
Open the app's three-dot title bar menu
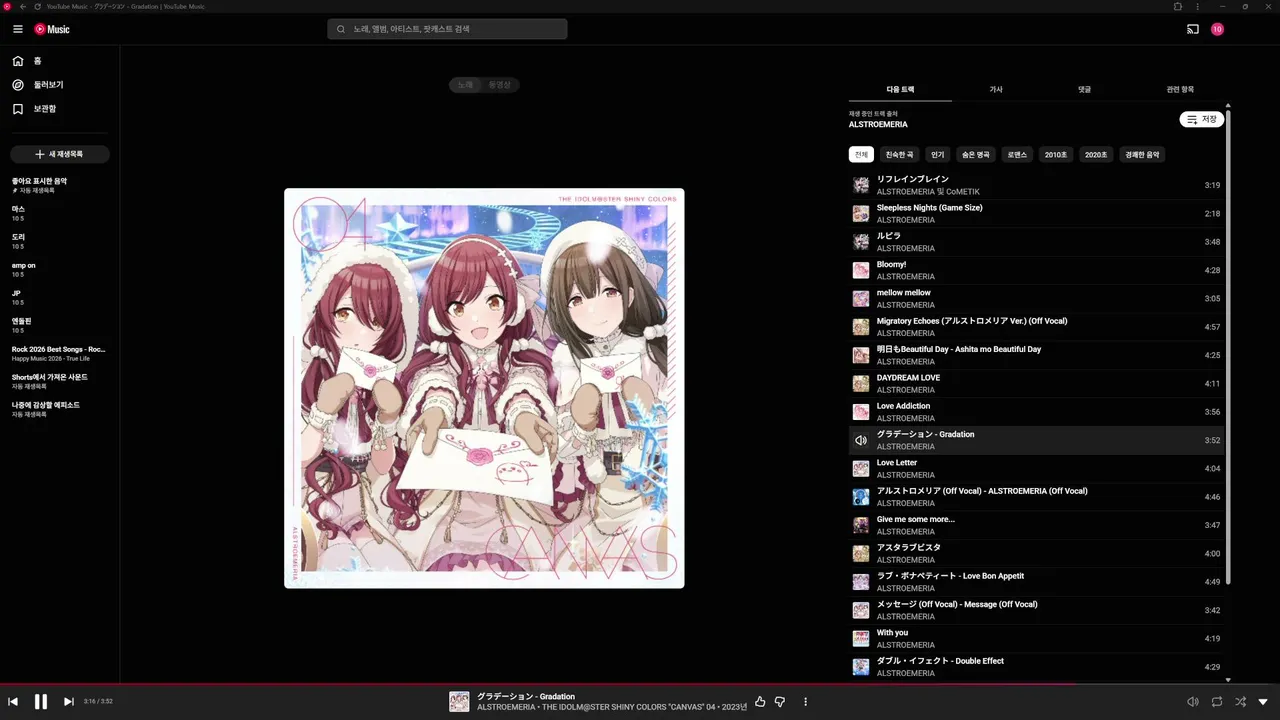(x=1197, y=6)
